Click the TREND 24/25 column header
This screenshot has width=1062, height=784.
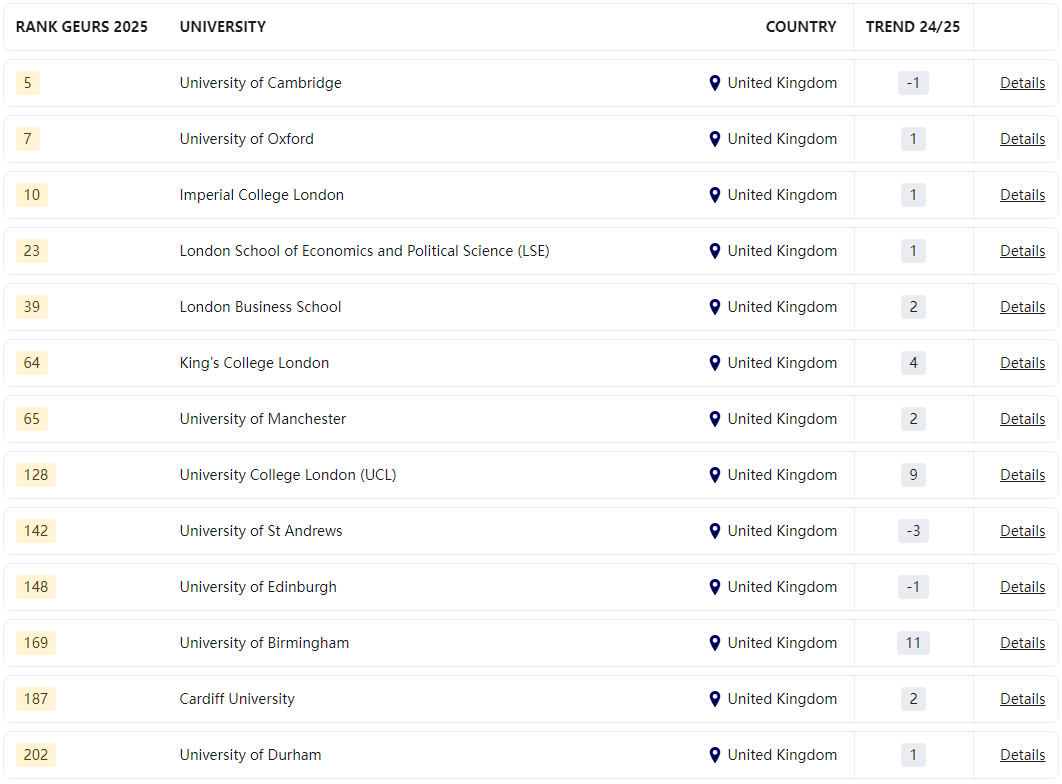pos(912,27)
